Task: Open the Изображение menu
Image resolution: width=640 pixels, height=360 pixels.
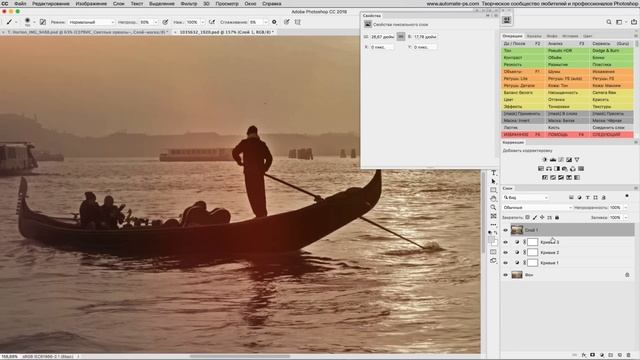Action: pyautogui.click(x=91, y=4)
